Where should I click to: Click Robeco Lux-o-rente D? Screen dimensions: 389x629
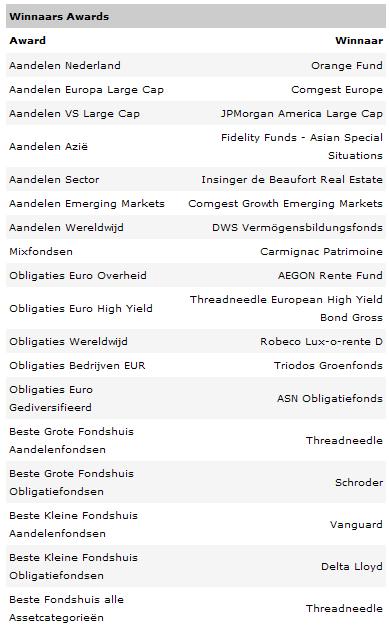(321, 341)
